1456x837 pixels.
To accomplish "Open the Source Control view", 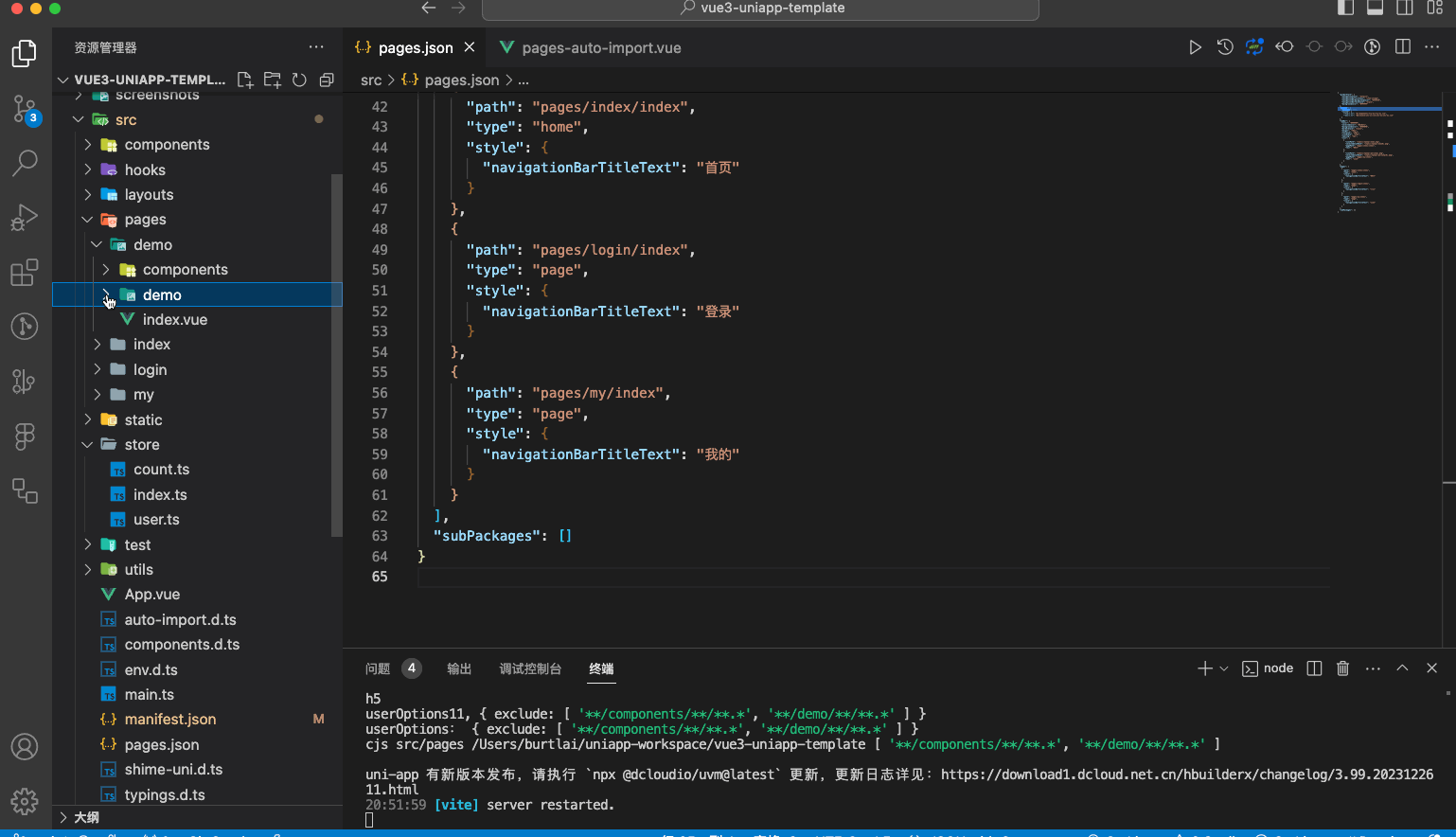I will click(x=25, y=108).
